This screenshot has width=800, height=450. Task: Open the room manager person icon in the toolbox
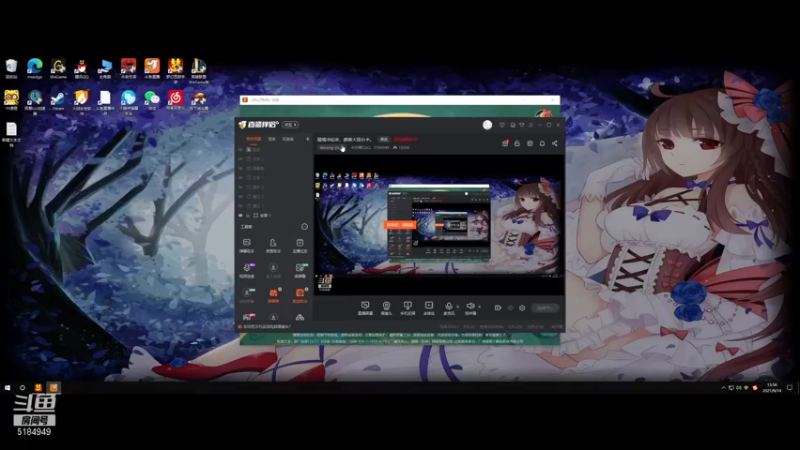click(273, 245)
